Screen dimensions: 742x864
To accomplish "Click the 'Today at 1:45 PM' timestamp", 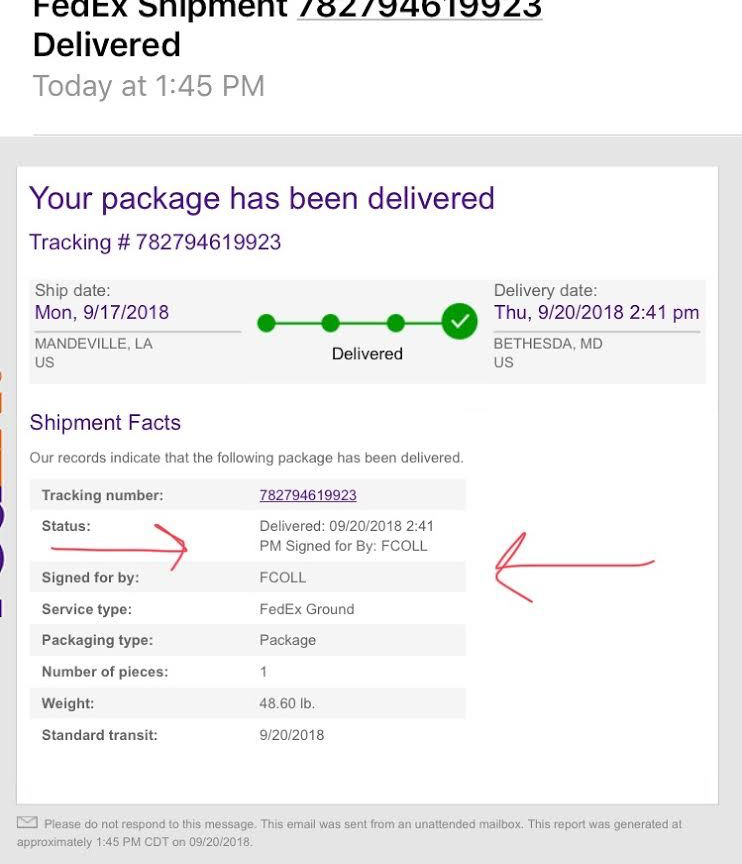I will [149, 86].
